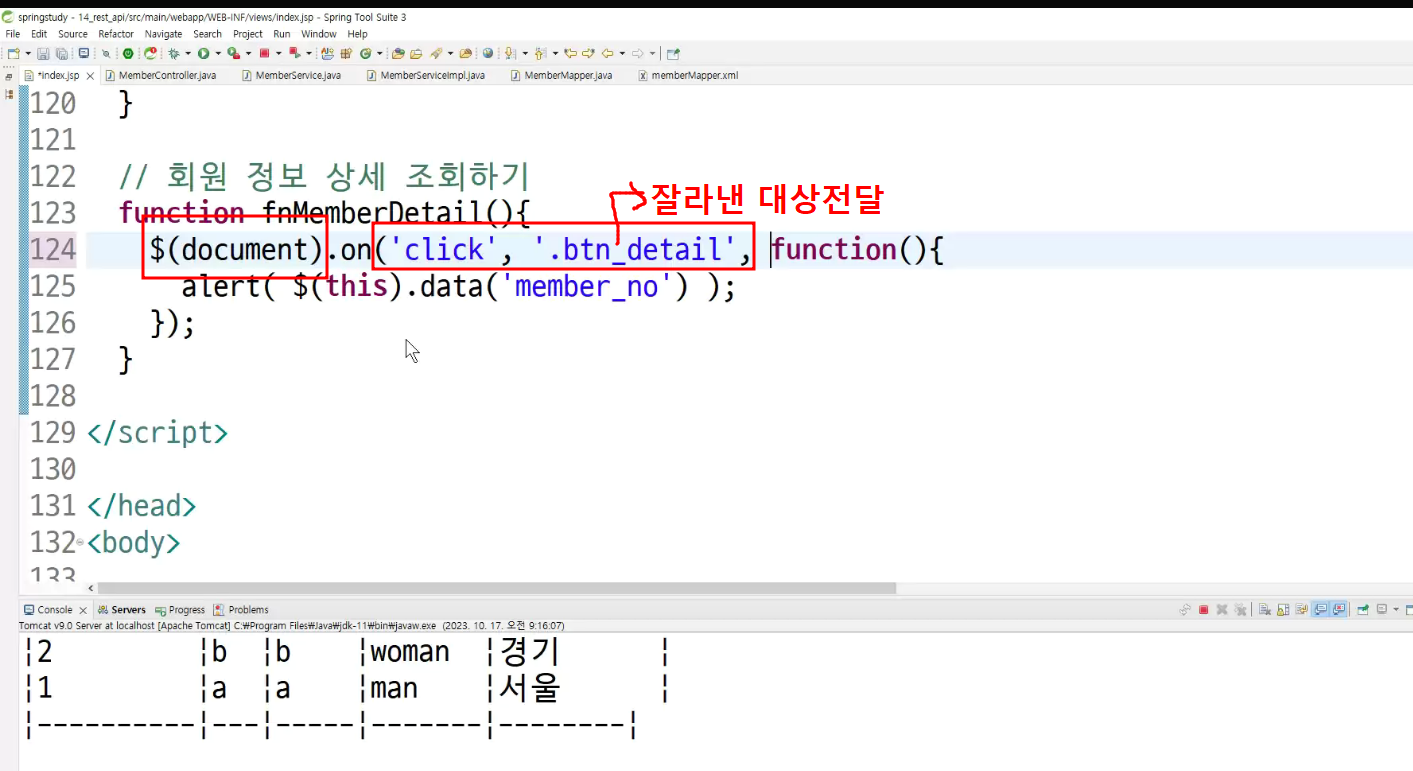Toggle the console Scroll Lock icon
Image resolution: width=1413 pixels, height=771 pixels.
coord(1283,609)
